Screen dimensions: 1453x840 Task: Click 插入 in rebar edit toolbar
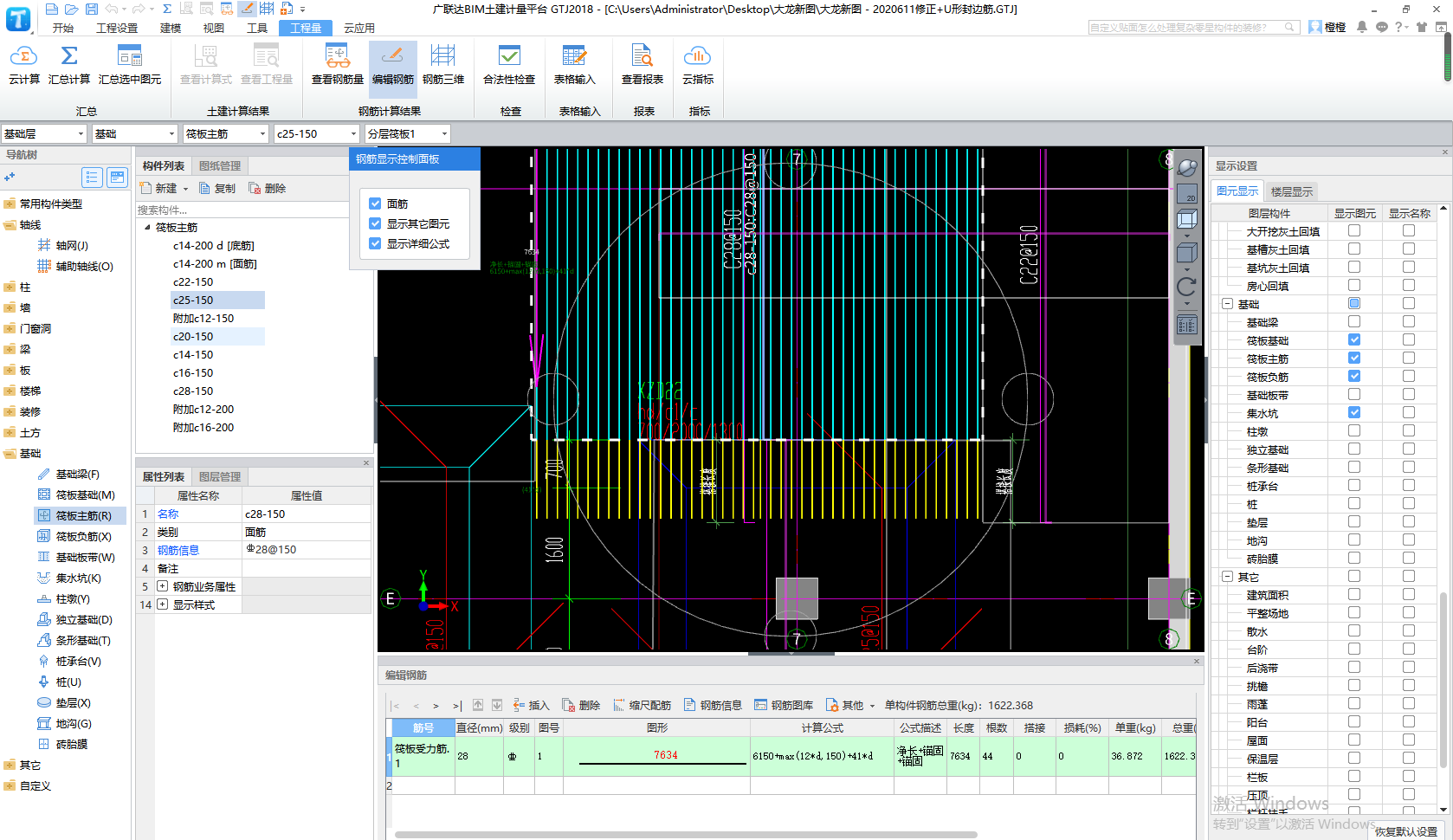pos(531,705)
